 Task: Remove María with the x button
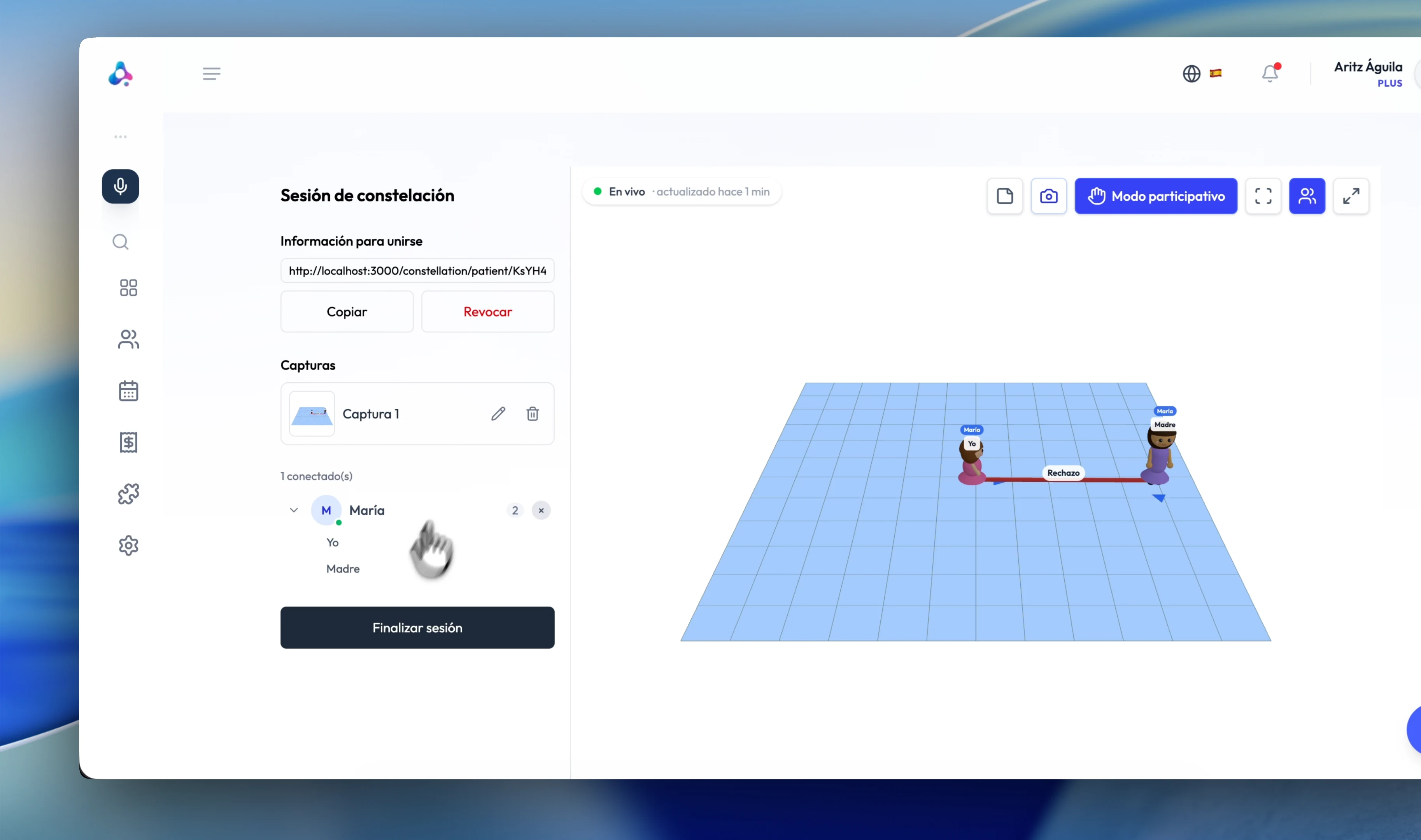[541, 510]
